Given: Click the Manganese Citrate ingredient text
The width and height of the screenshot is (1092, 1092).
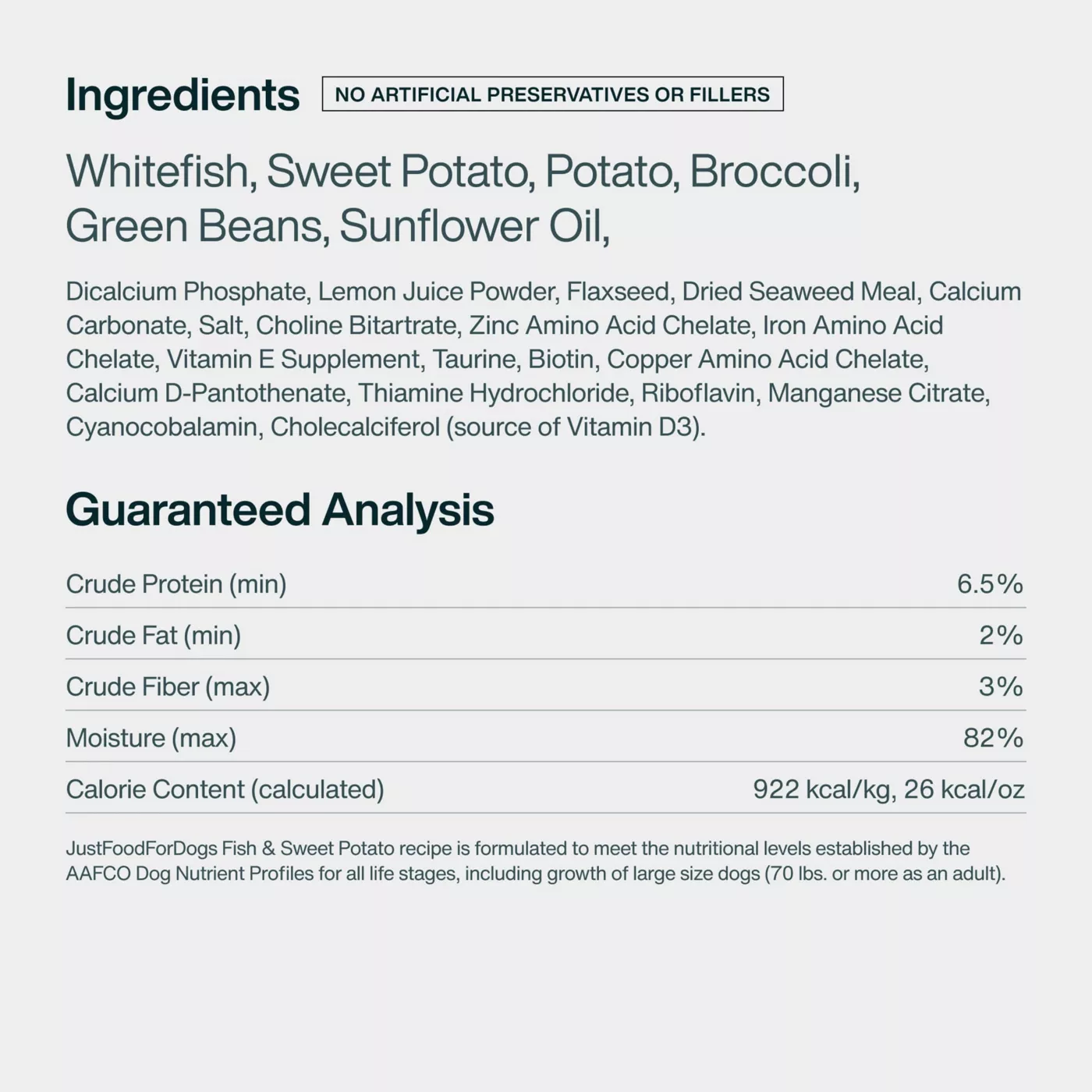Looking at the screenshot, I should point(878,393).
